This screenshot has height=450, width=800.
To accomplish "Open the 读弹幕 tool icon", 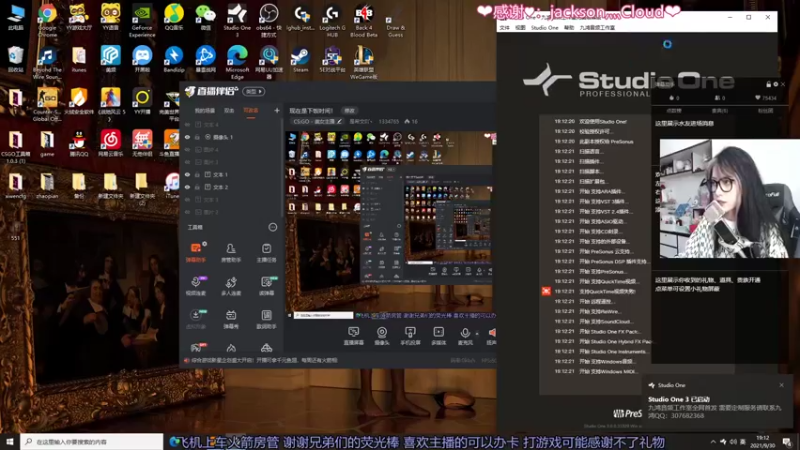I will click(x=266, y=286).
